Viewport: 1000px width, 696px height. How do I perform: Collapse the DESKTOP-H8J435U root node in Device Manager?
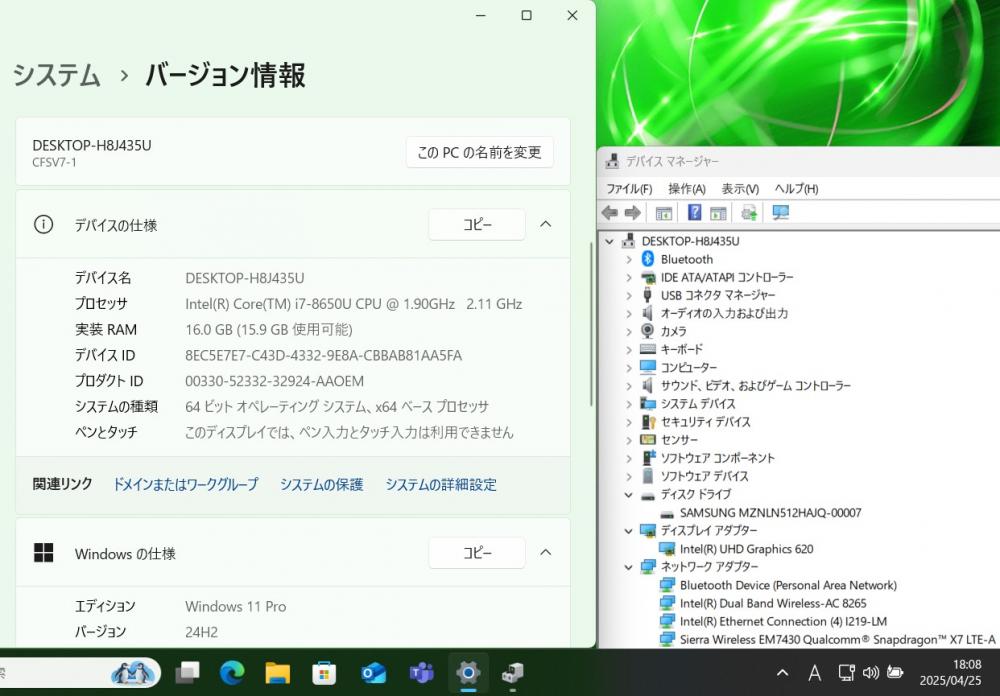[610, 241]
